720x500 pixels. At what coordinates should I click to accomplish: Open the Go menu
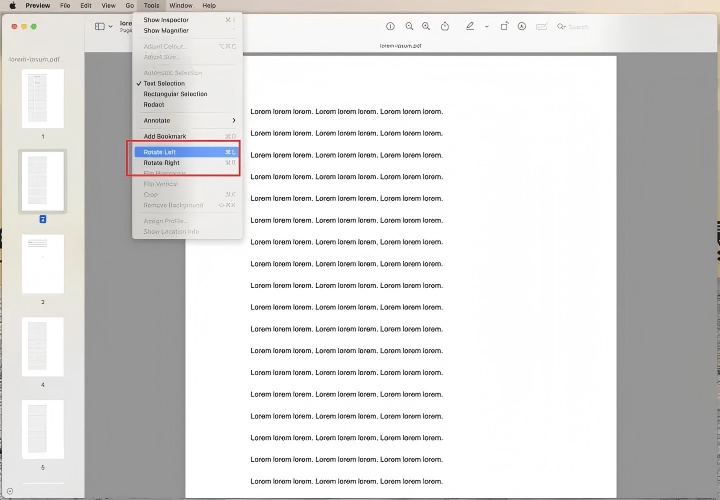130,6
